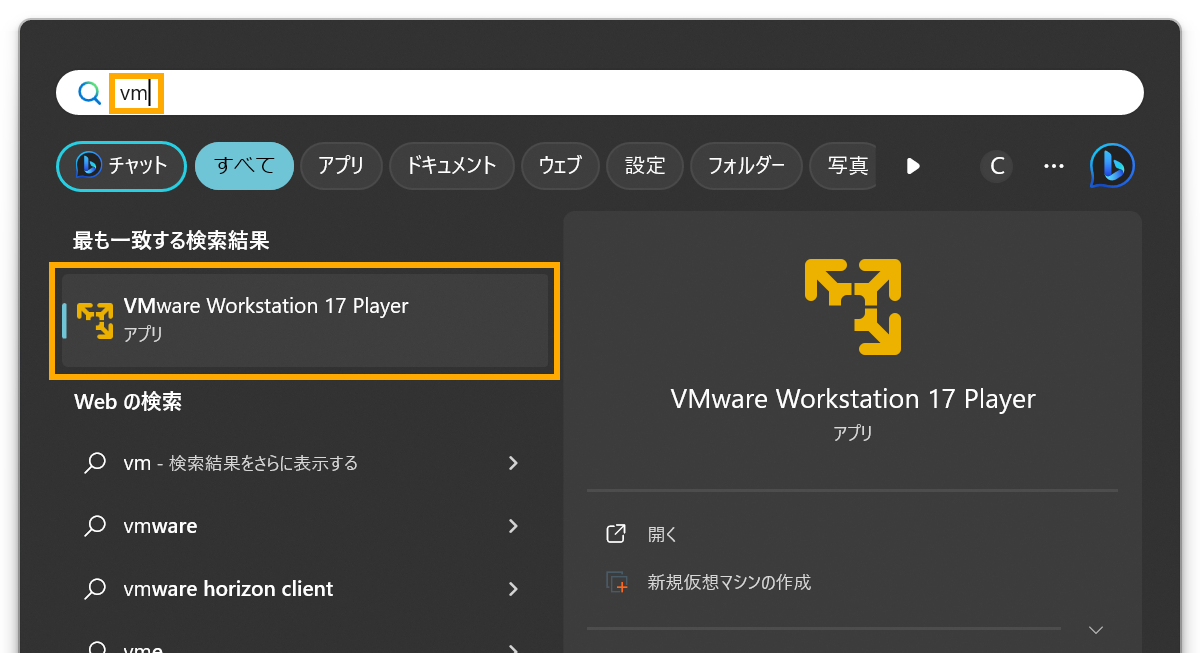Click the search magnifier icon in search box
The image size is (1200, 653).
(90, 93)
